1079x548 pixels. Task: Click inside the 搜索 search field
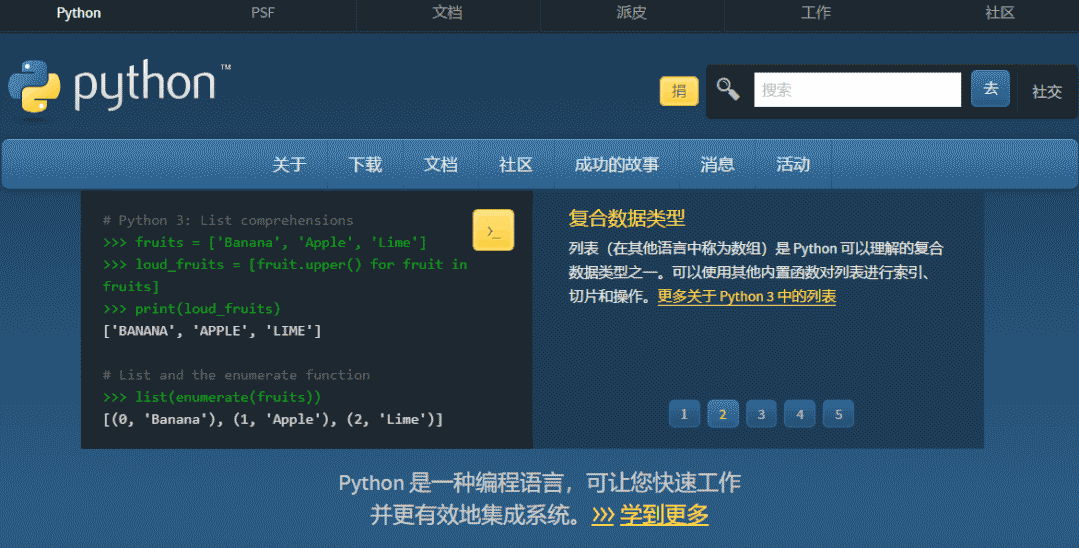[x=856, y=90]
